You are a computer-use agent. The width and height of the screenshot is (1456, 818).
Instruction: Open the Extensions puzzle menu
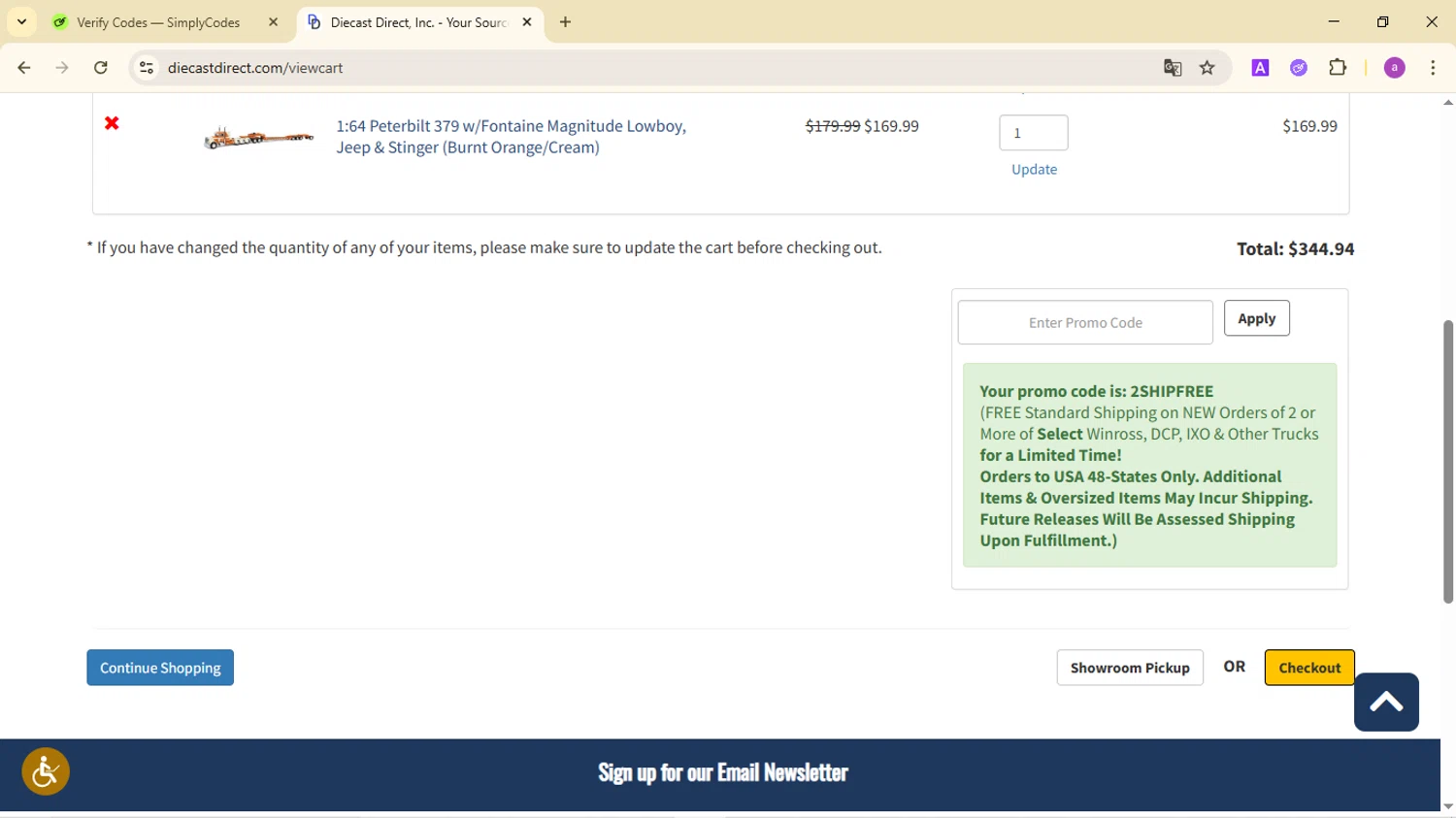click(1338, 68)
